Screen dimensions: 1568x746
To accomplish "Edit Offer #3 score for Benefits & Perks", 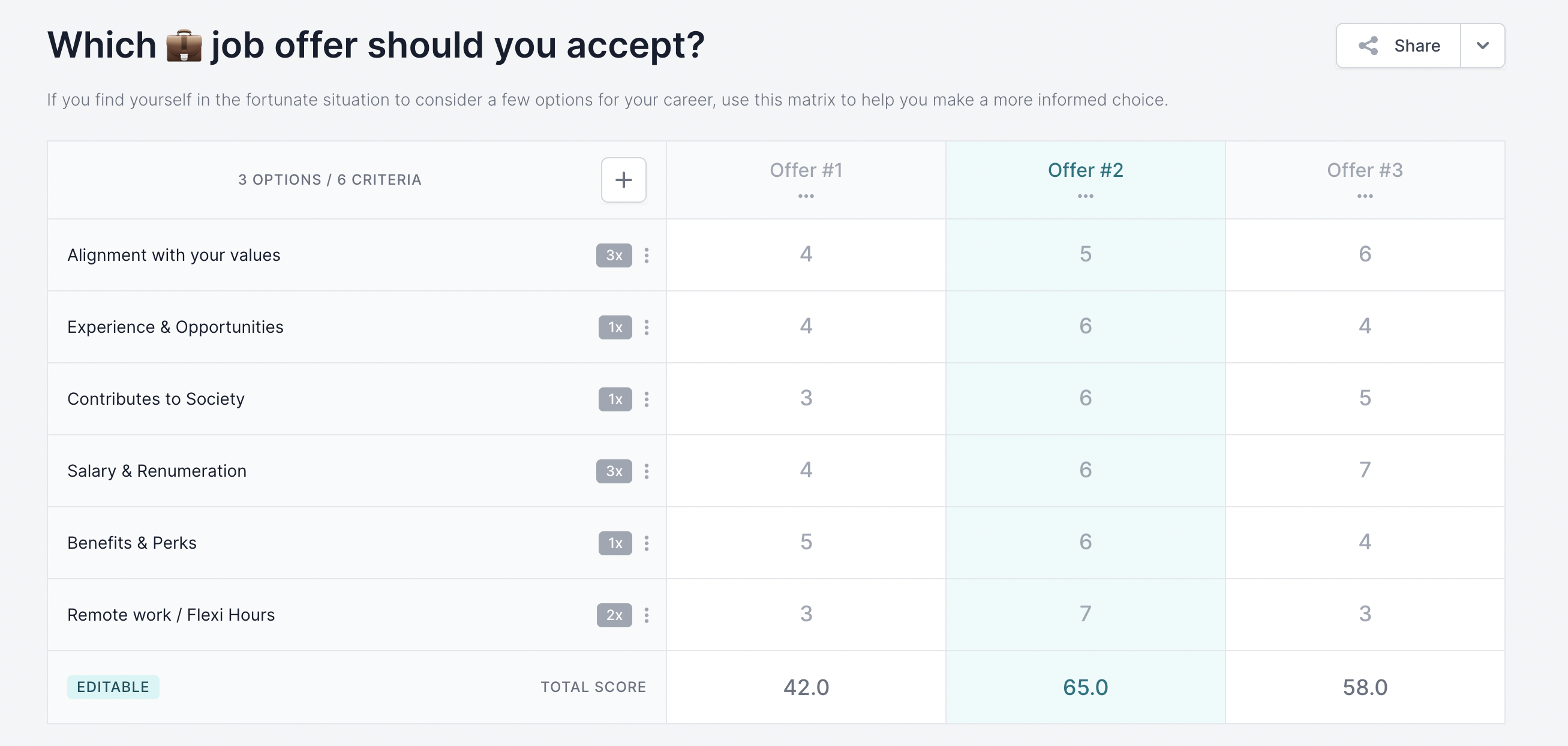I will (1365, 542).
